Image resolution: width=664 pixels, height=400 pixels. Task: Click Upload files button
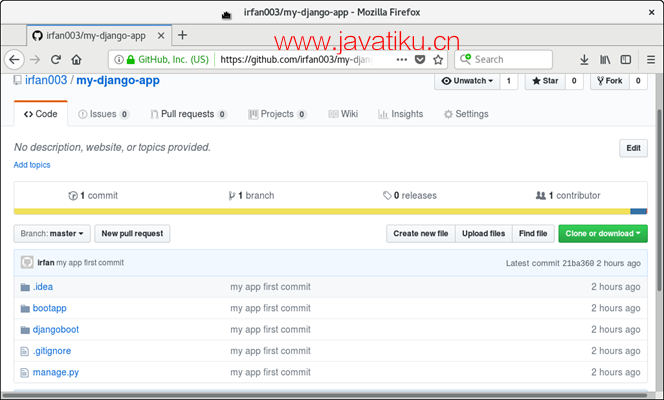click(484, 234)
